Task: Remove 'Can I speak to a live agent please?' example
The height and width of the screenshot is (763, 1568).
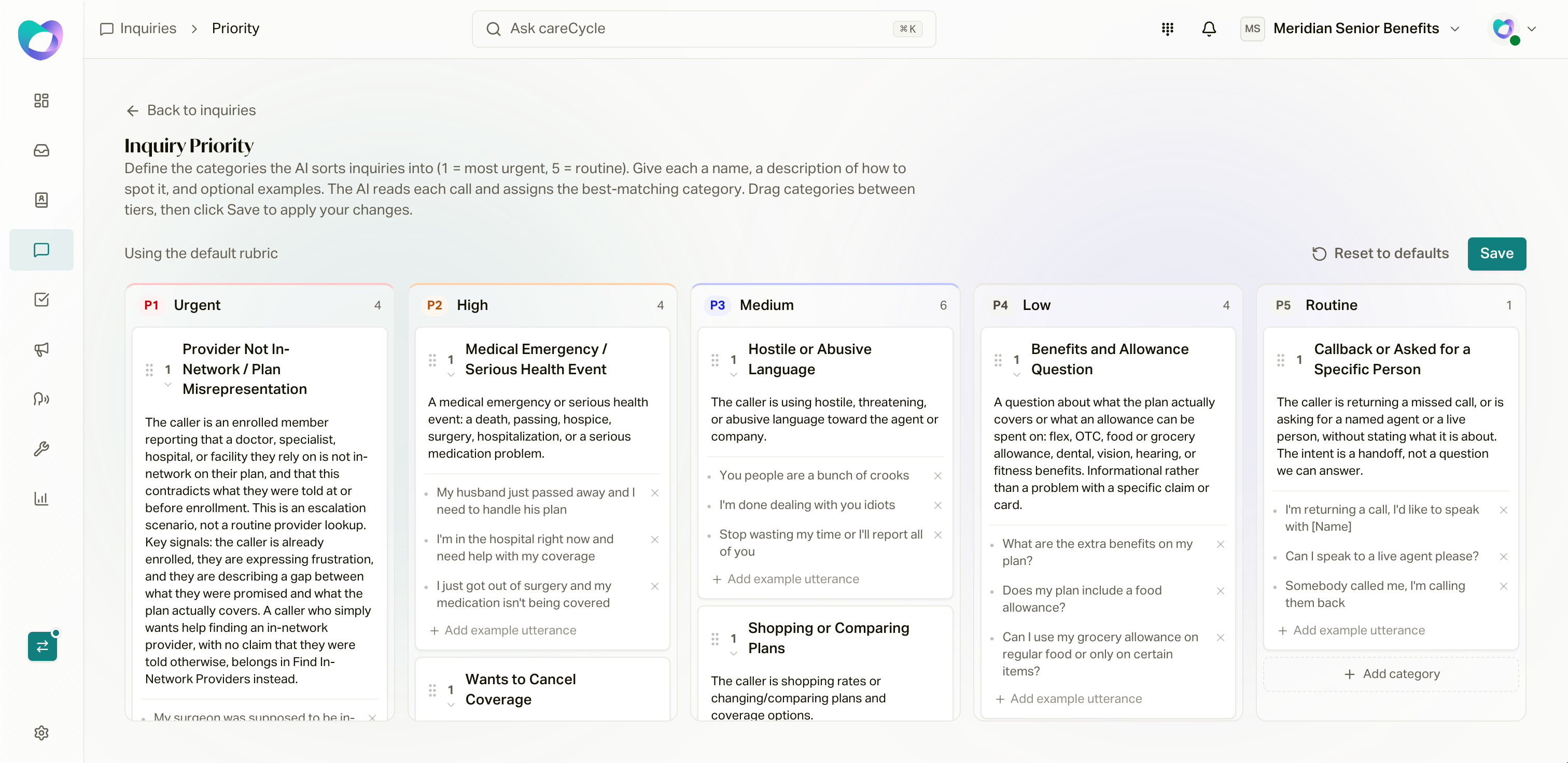Action: pos(1503,557)
